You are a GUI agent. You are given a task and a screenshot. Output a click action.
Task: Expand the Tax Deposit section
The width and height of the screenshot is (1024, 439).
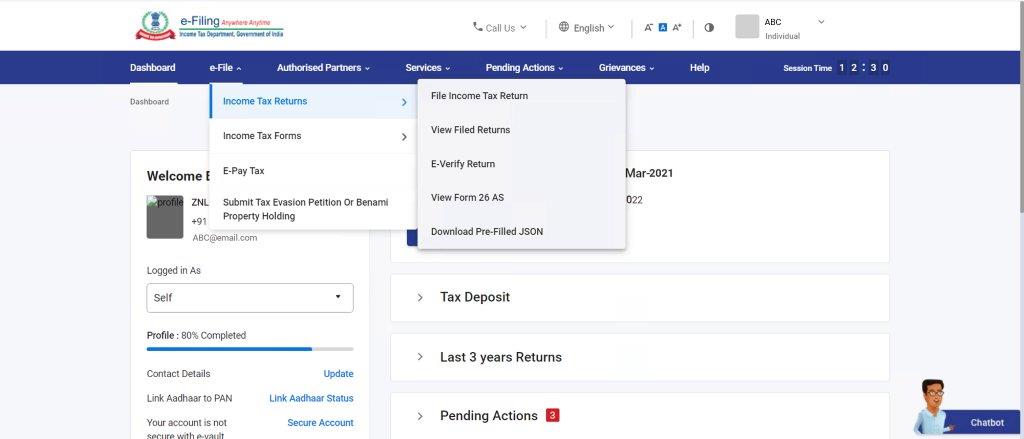click(420, 297)
